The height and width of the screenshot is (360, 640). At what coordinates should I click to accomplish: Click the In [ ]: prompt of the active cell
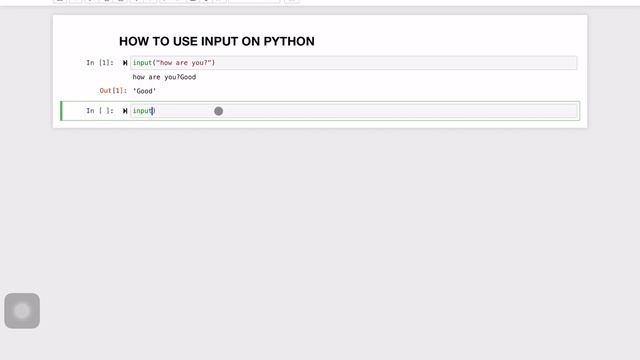click(100, 111)
